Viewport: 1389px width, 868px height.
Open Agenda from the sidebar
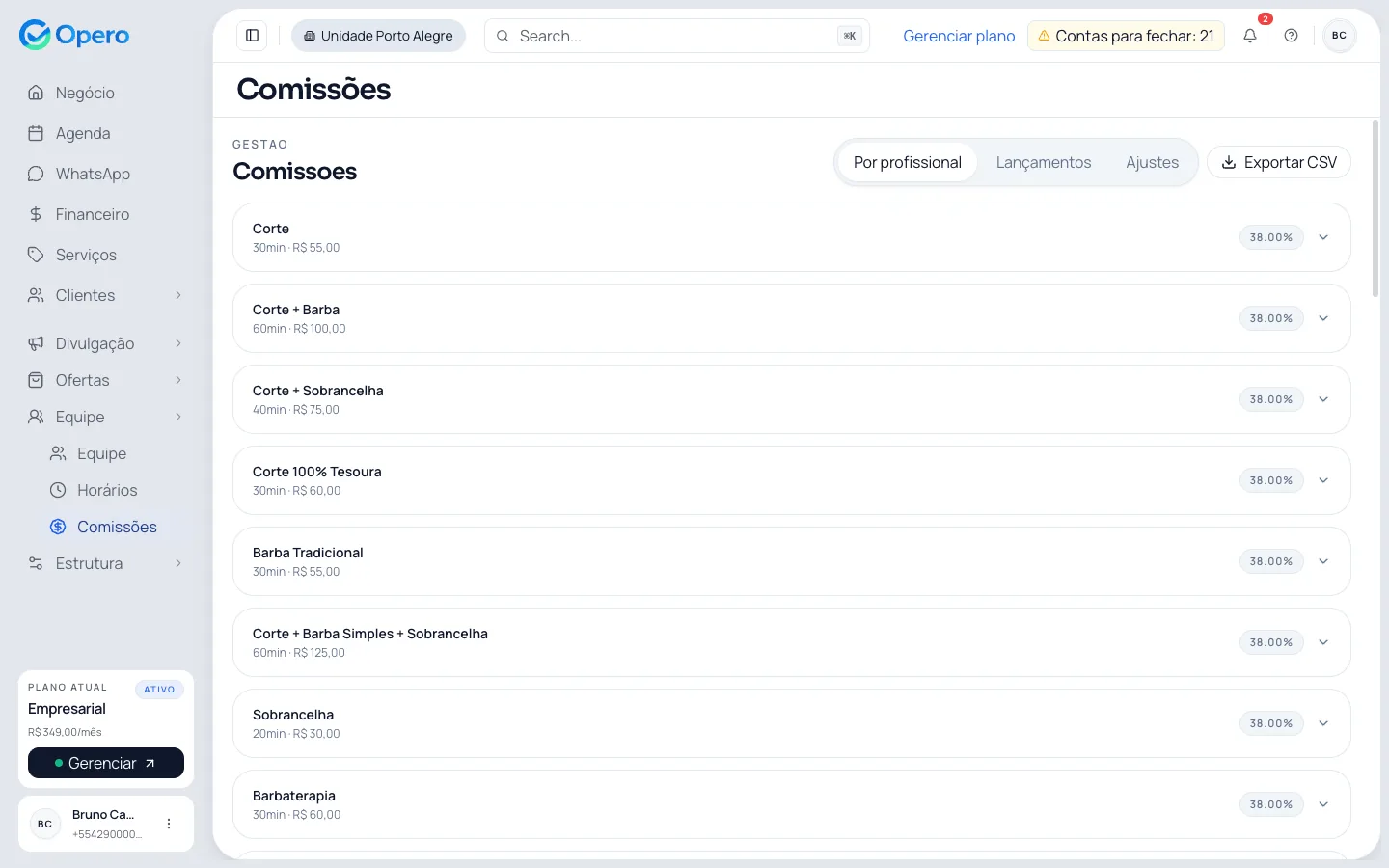point(106,133)
